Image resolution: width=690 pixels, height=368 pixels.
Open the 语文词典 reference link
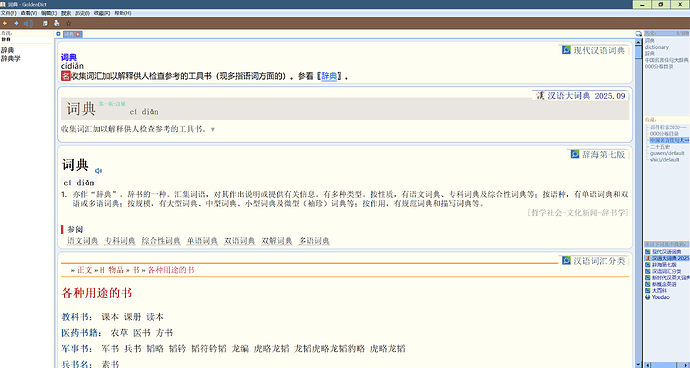[x=83, y=241]
